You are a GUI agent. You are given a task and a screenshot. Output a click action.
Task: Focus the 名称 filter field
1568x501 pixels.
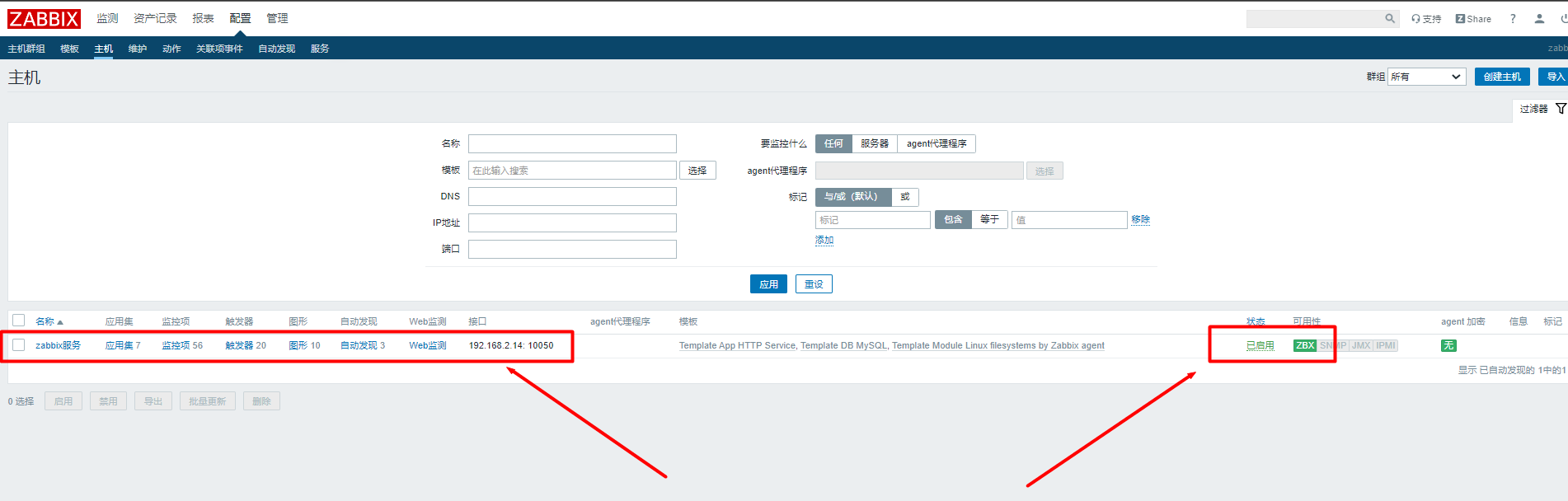(572, 144)
